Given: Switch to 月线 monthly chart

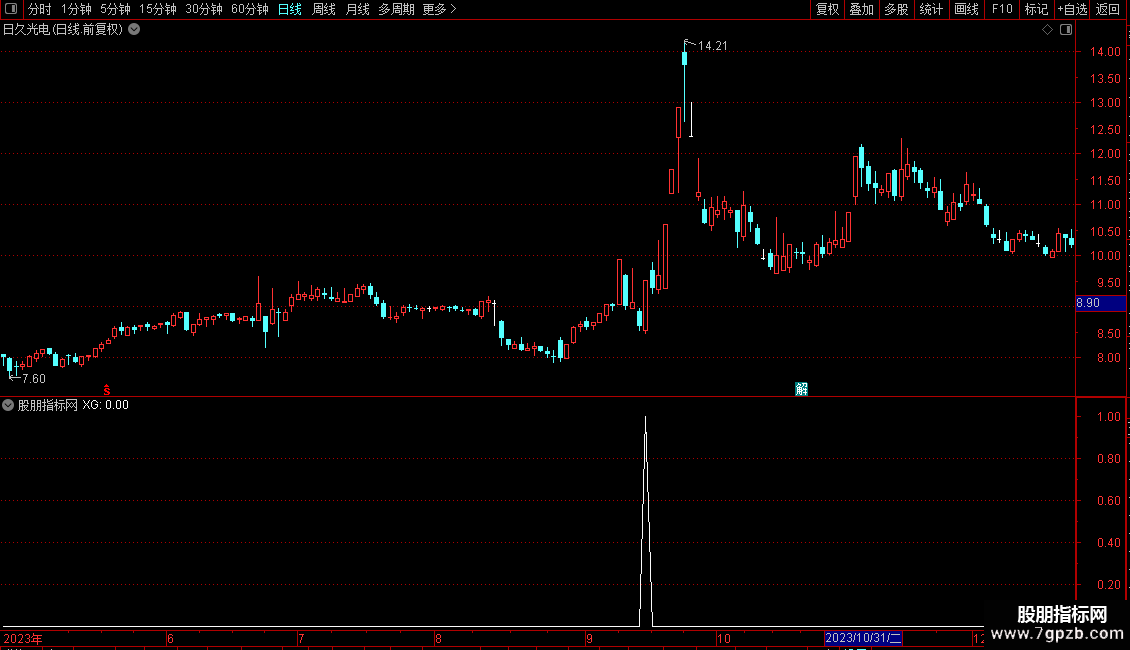Looking at the screenshot, I should coord(357,9).
